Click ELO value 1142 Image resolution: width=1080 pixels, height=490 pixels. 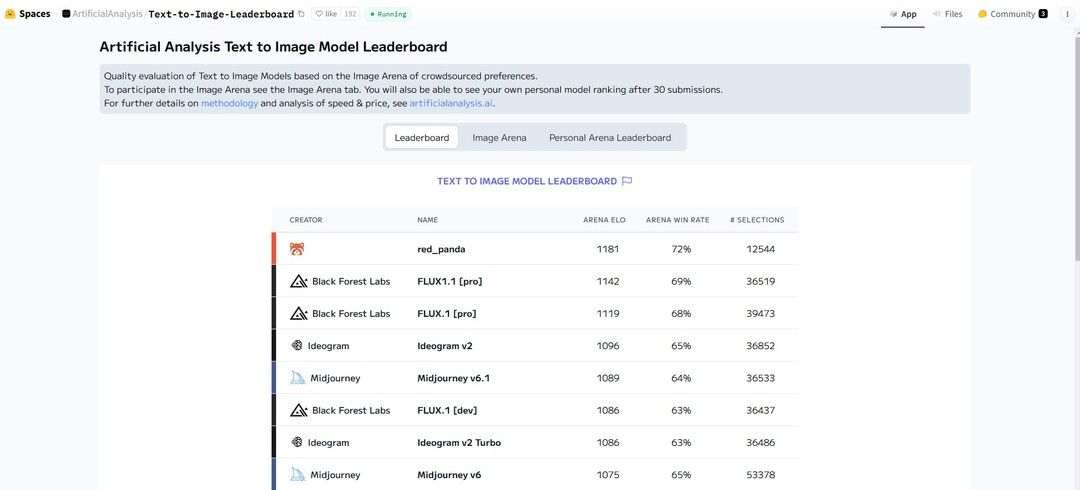tap(608, 281)
